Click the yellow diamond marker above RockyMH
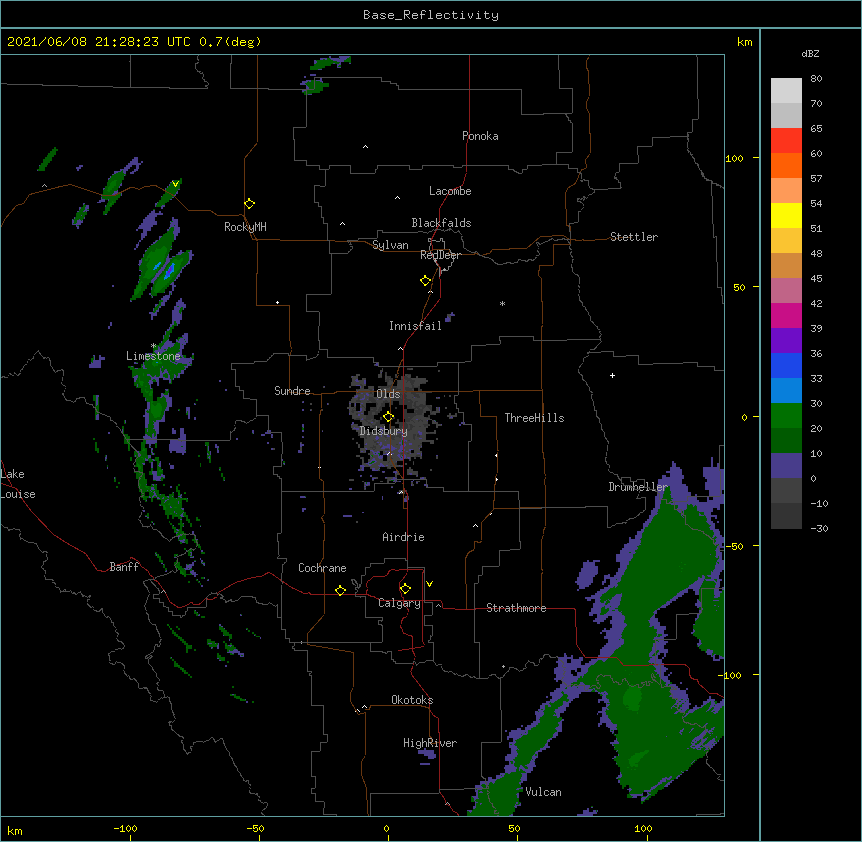The width and height of the screenshot is (862, 842). tap(250, 204)
